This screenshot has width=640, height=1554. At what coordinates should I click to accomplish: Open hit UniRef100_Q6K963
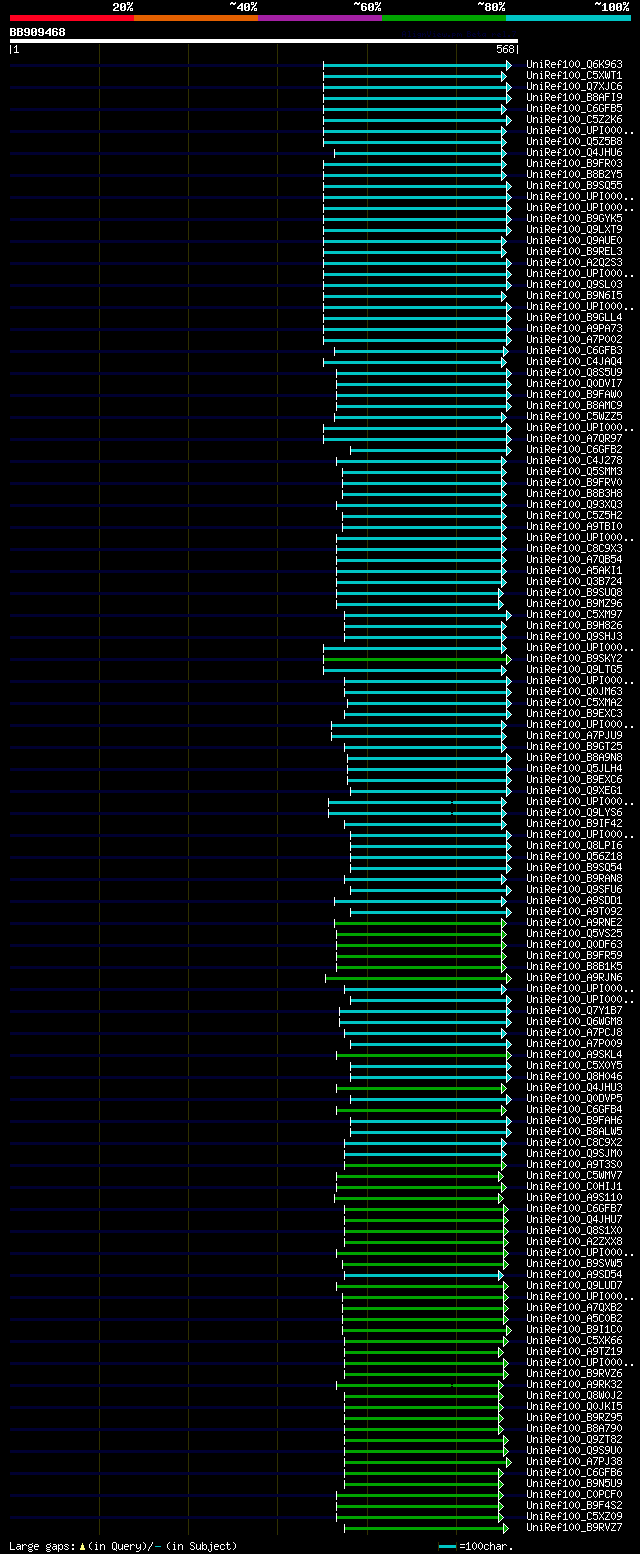pyautogui.click(x=574, y=65)
